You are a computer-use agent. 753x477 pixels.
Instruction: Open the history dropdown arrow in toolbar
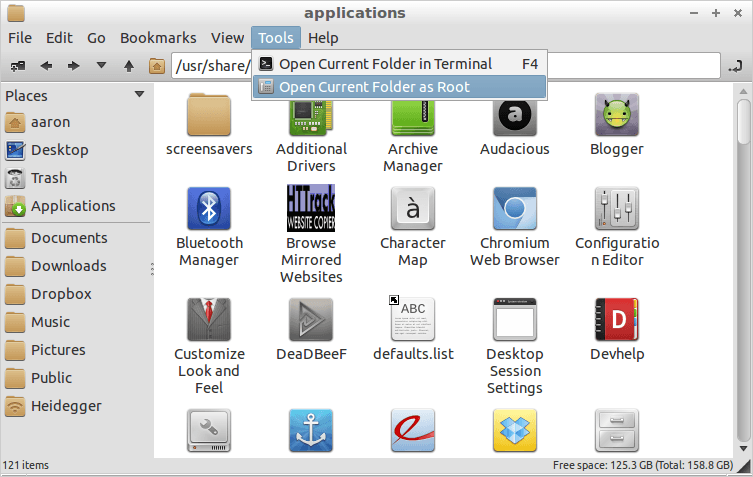point(101,65)
